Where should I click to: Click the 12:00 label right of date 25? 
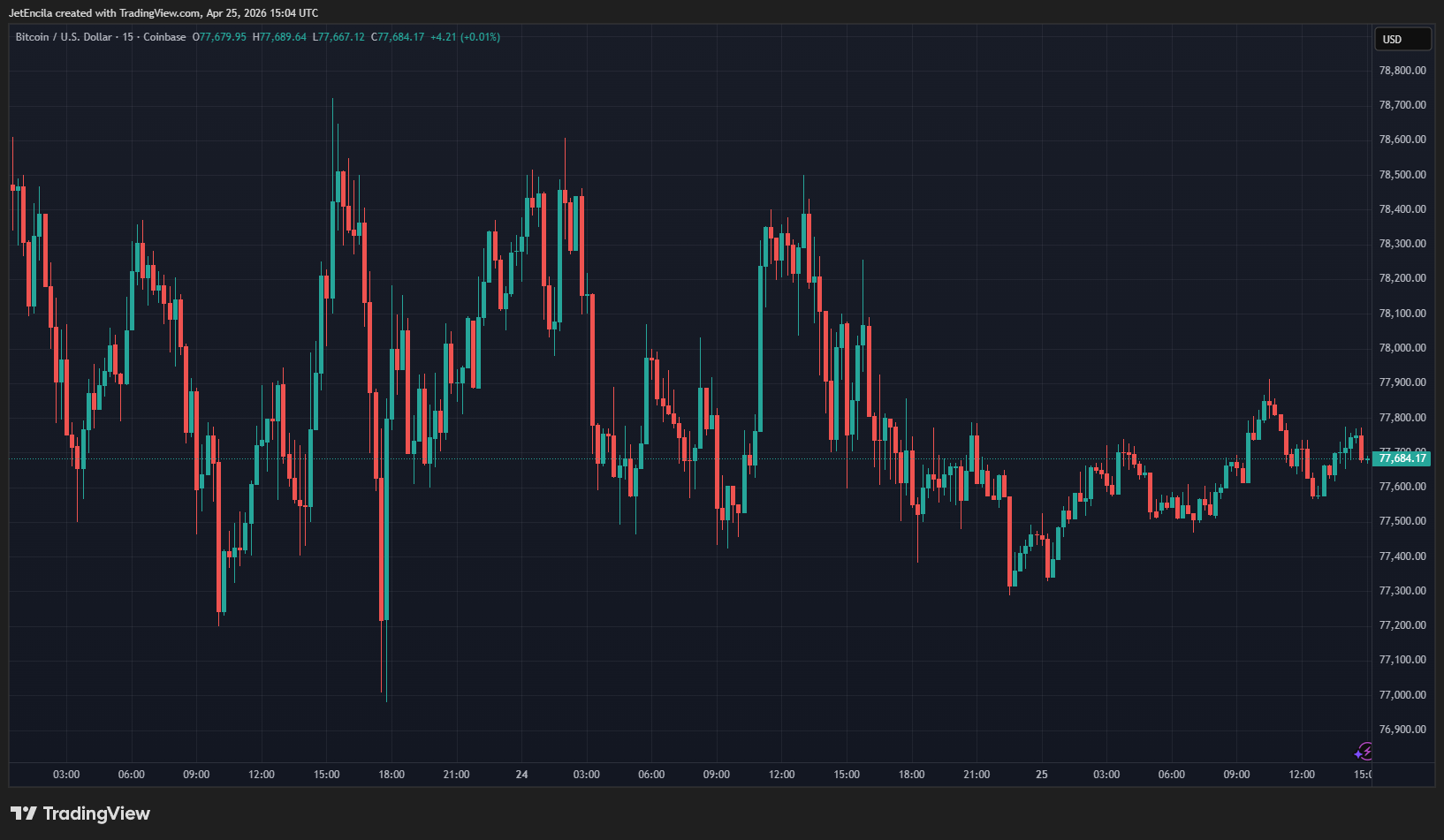click(x=1301, y=775)
